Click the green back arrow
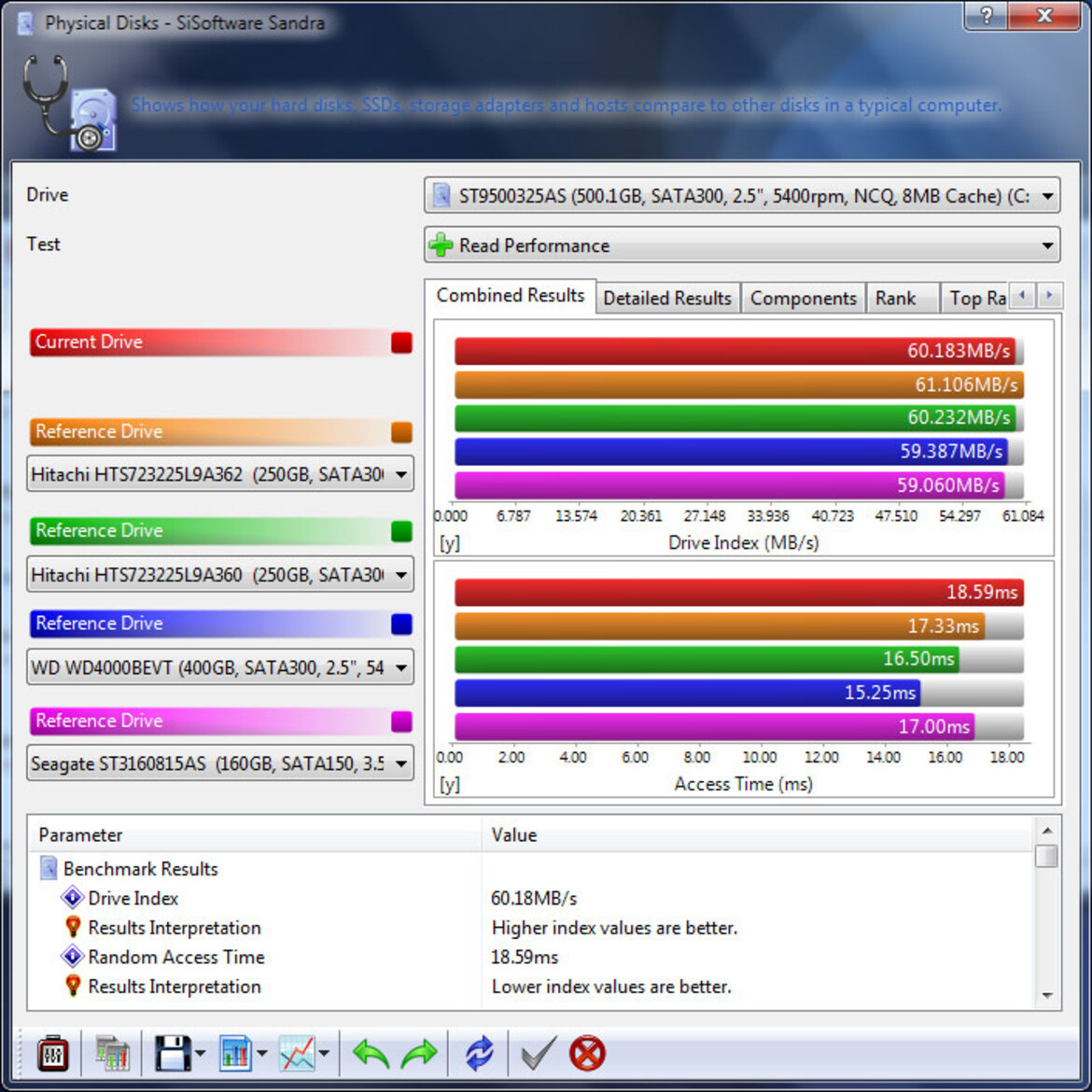Image resolution: width=1092 pixels, height=1092 pixels. pyautogui.click(x=371, y=1053)
